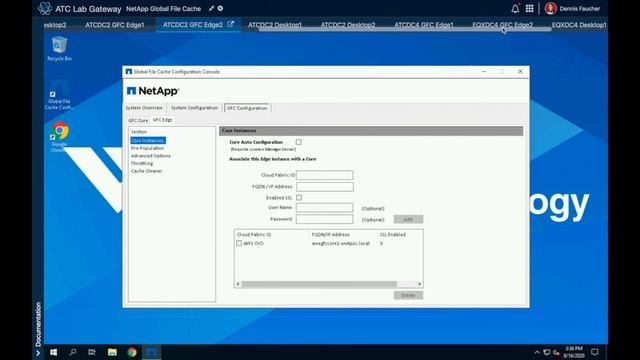Click the FQDN/IP Address column header
Image resolution: width=640 pixels, height=360 pixels.
(x=331, y=235)
